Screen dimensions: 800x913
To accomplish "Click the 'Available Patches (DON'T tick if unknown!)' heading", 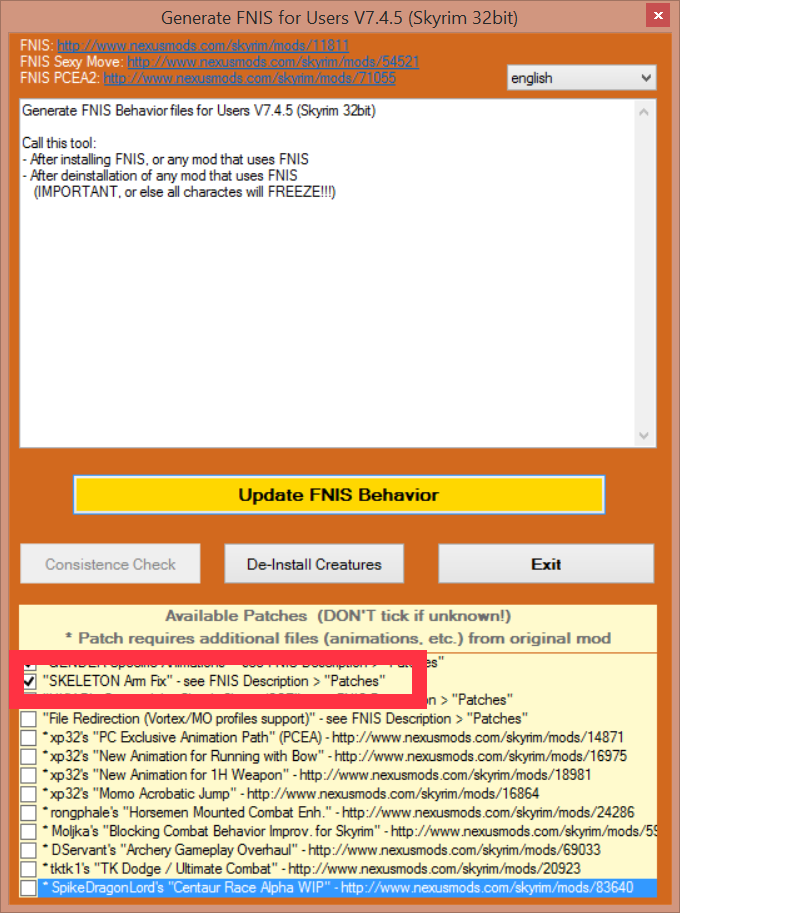I will pos(338,616).
